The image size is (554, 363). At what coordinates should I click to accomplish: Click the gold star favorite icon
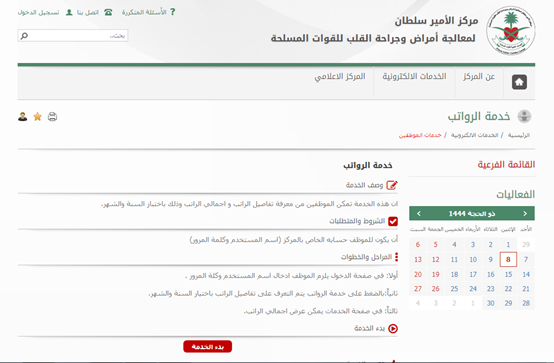pos(37,117)
